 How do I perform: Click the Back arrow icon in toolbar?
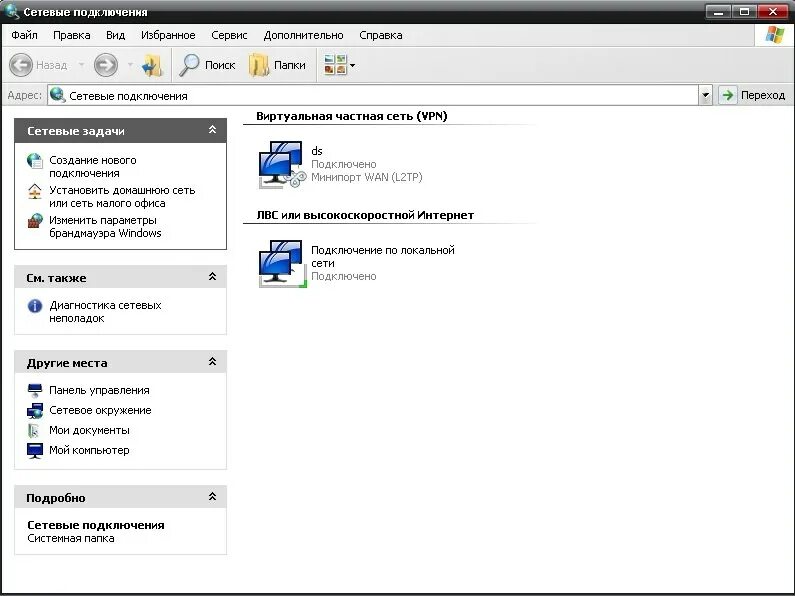[x=21, y=65]
